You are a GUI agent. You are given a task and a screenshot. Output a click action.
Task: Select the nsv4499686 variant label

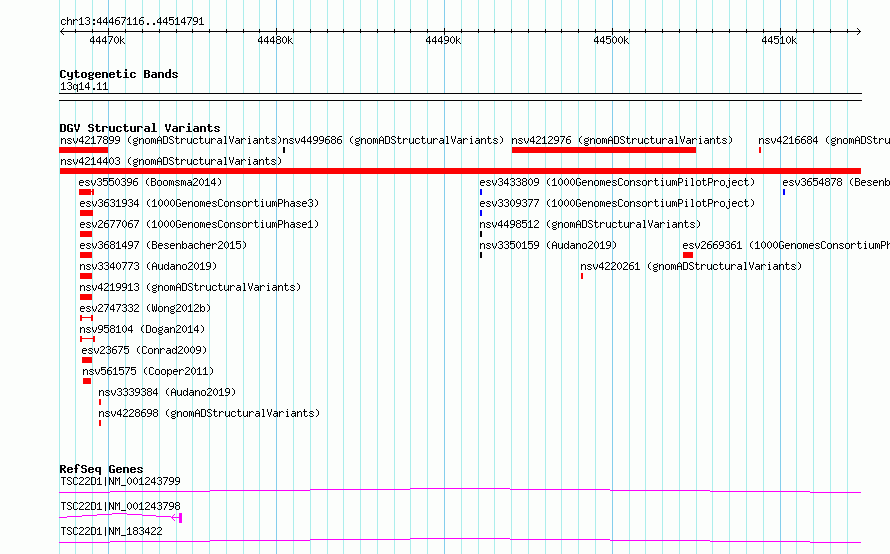[x=393, y=140]
